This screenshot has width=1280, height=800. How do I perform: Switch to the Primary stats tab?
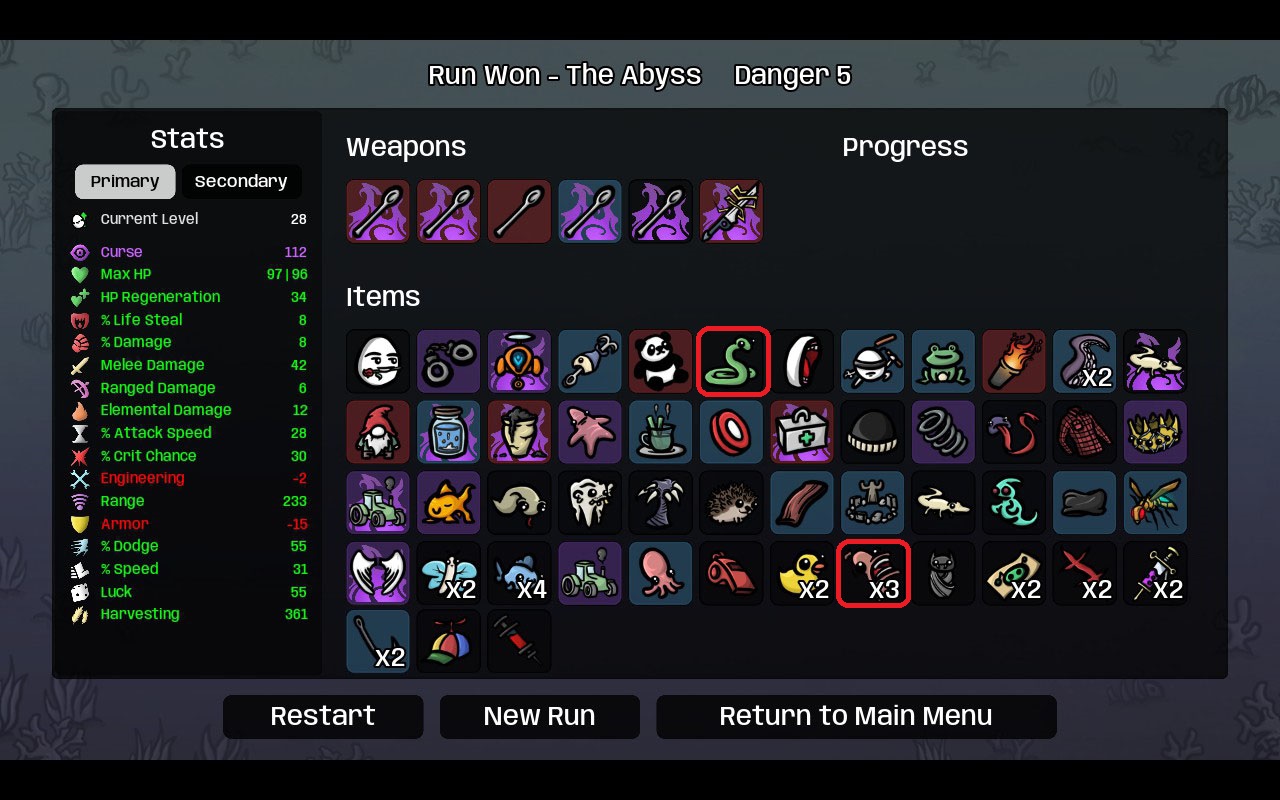125,181
